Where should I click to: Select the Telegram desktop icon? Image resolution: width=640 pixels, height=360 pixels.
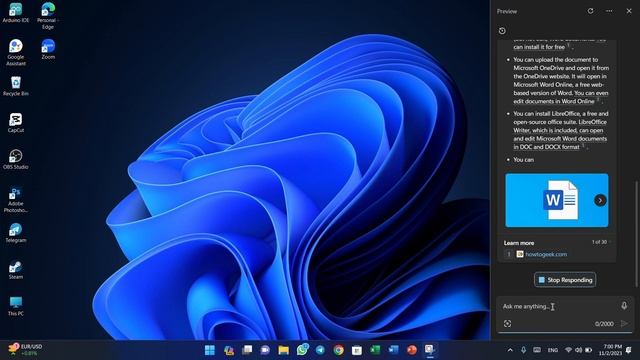(x=16, y=233)
